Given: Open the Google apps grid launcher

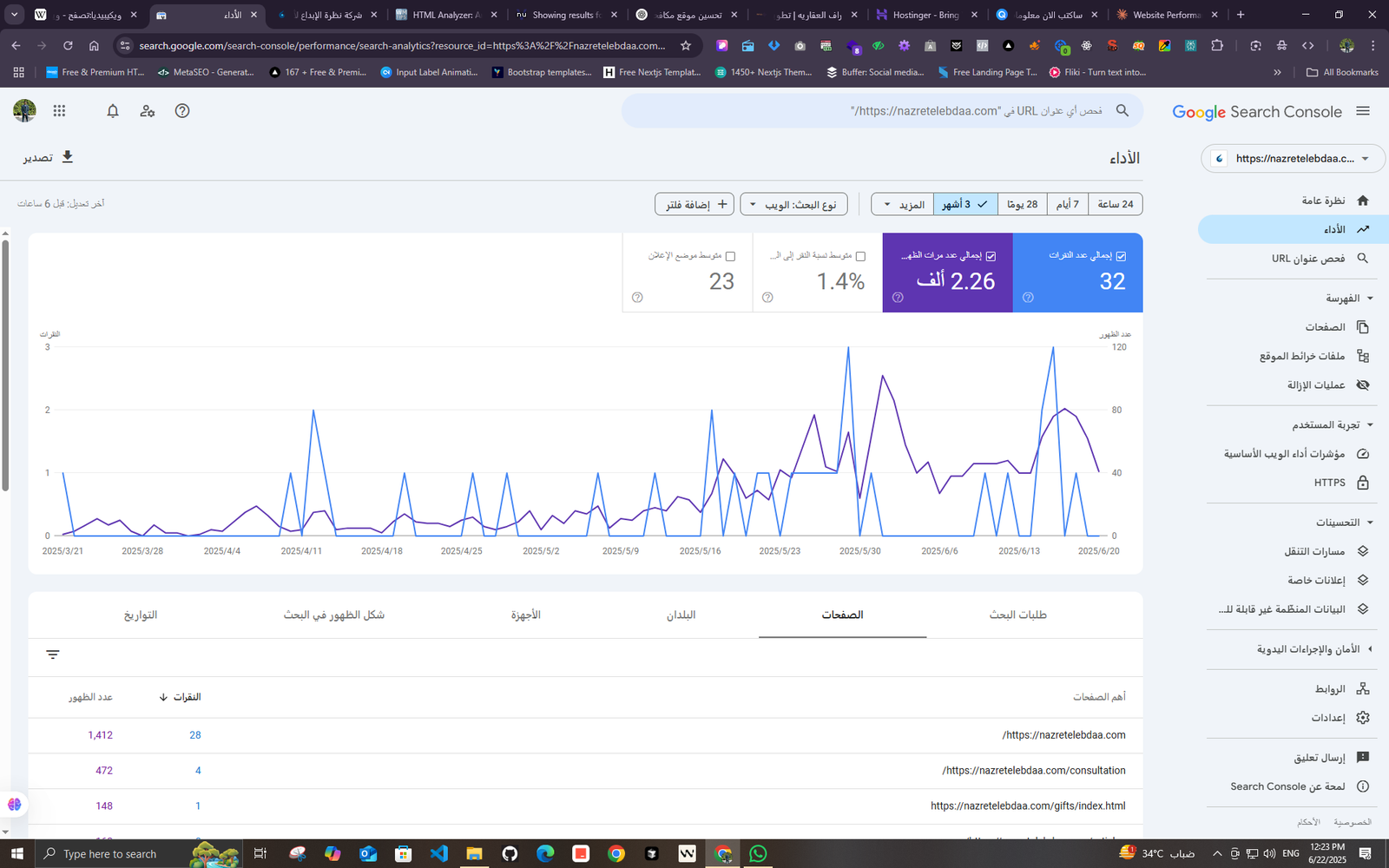Looking at the screenshot, I should [x=59, y=111].
